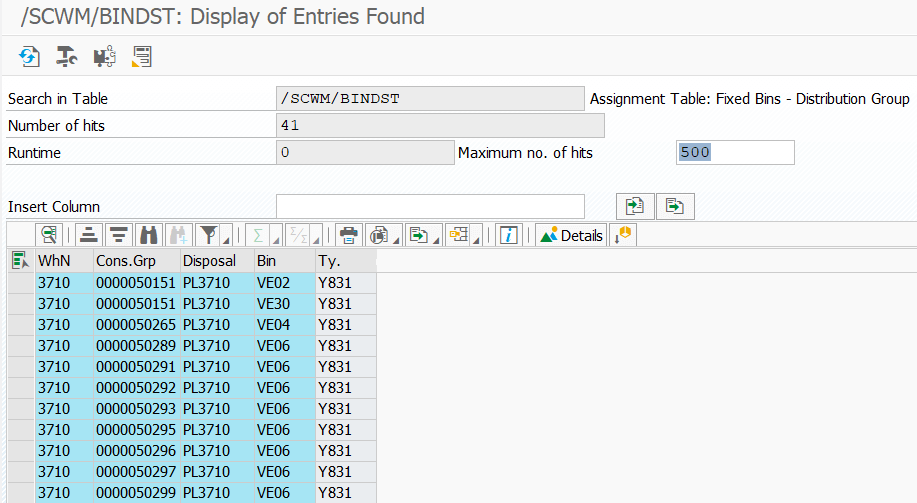The width and height of the screenshot is (917, 503).
Task: Click the select-all icon at table corner
Action: pyautogui.click(x=20, y=260)
